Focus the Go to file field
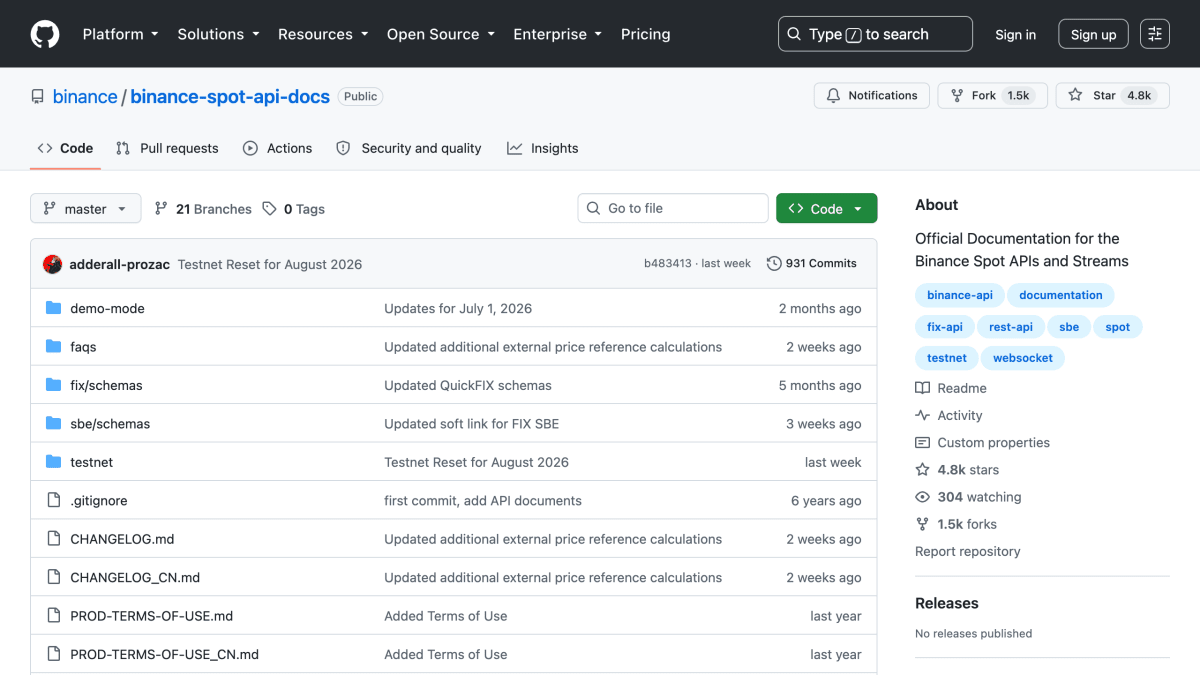1200x675 pixels. (x=673, y=208)
